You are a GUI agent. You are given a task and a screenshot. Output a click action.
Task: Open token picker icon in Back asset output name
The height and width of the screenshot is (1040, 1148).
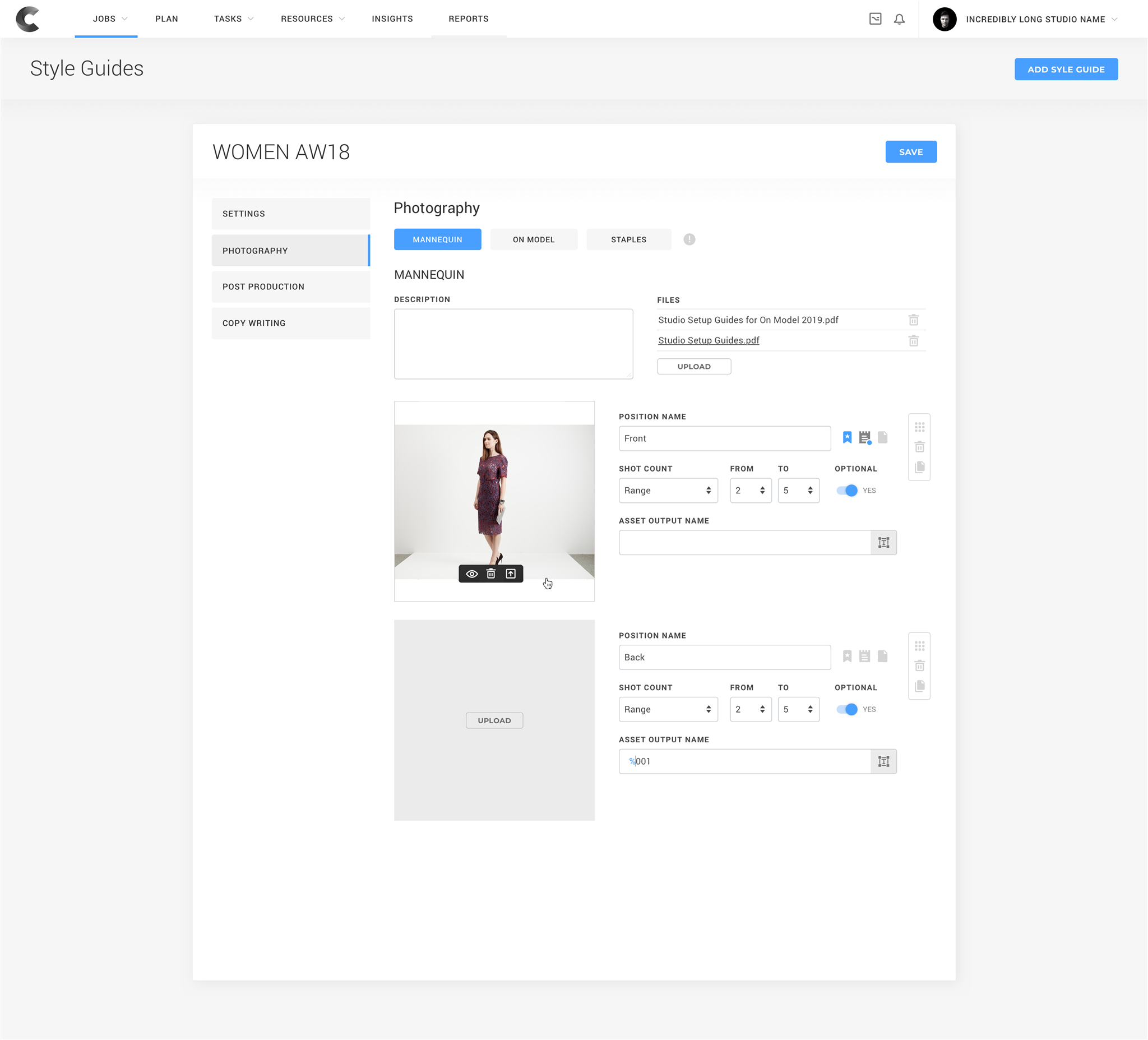(883, 761)
